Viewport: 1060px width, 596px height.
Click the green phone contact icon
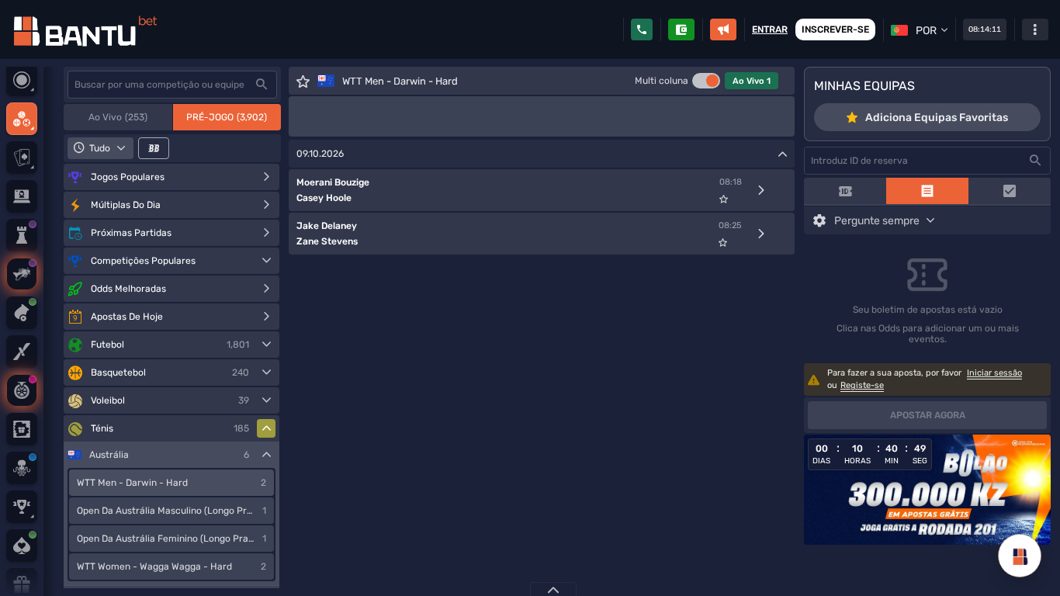point(642,30)
